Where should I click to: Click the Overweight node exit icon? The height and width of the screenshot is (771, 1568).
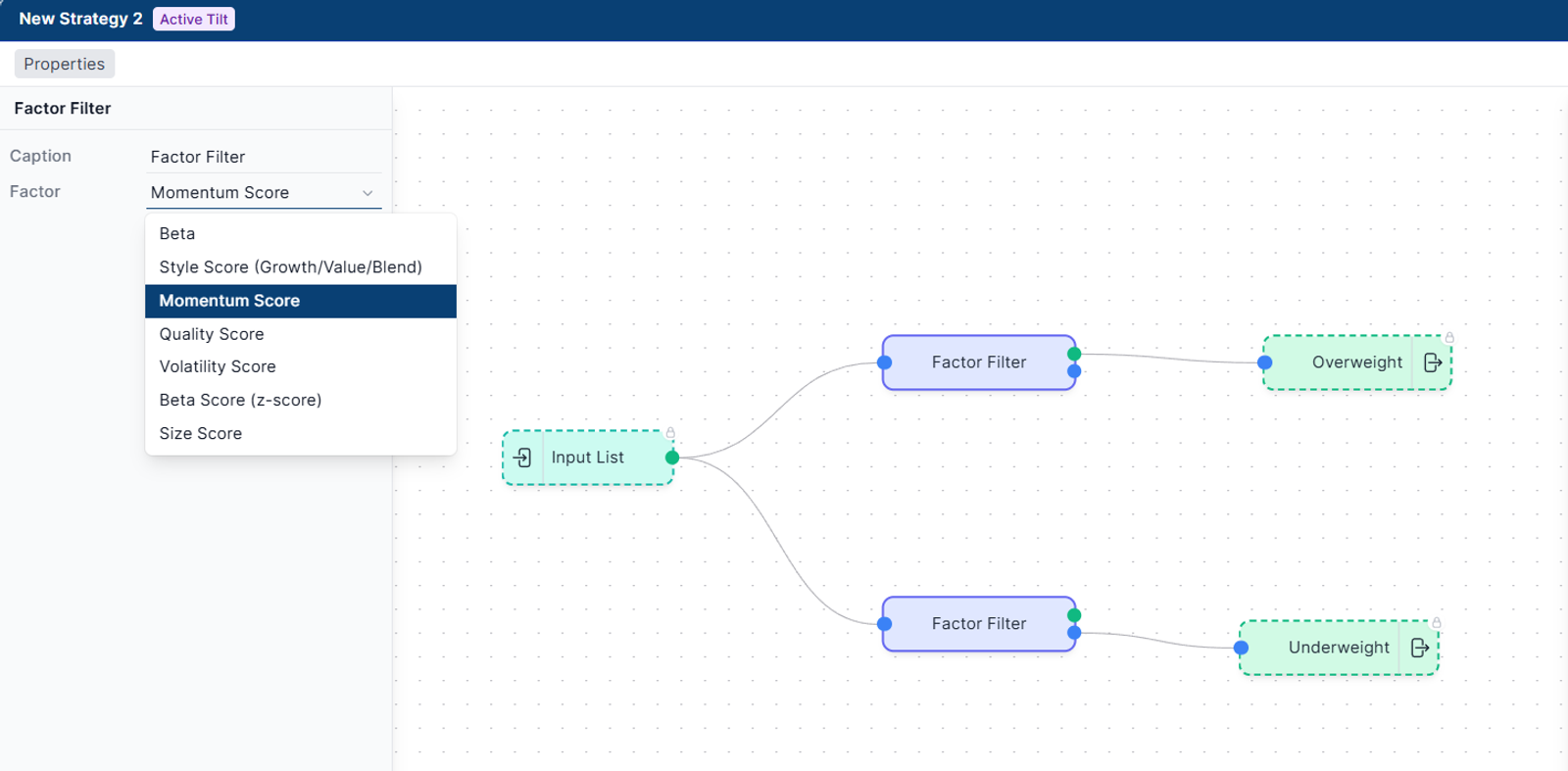(1433, 362)
